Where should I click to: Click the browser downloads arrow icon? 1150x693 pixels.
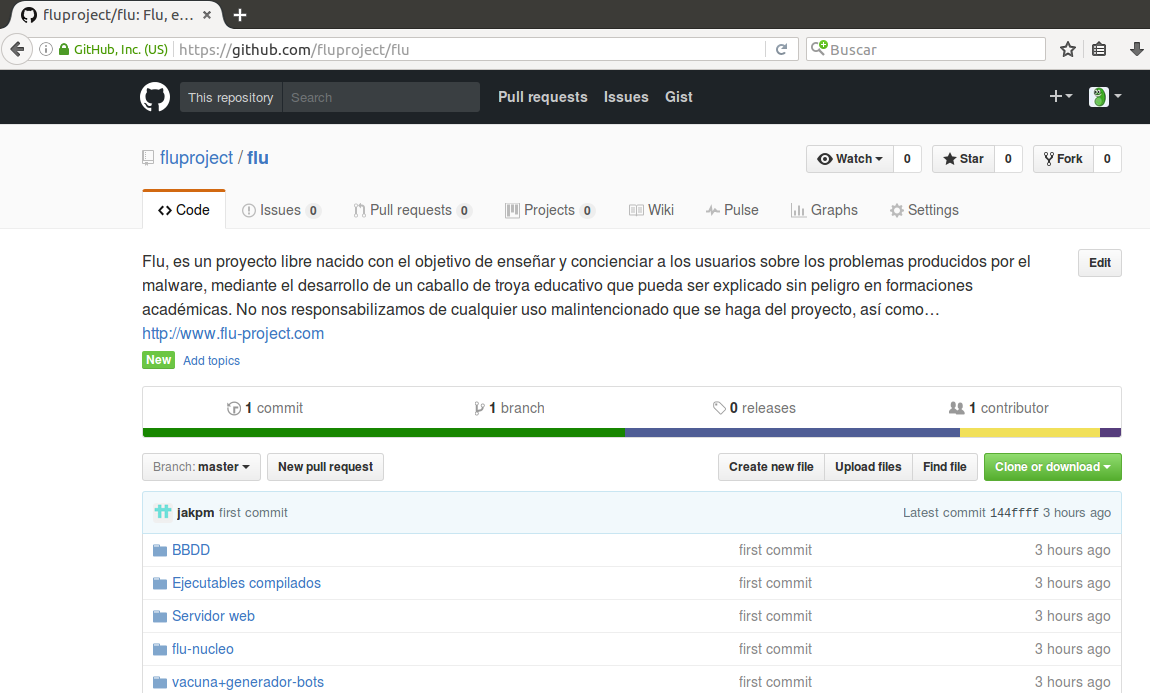pyautogui.click(x=1137, y=48)
